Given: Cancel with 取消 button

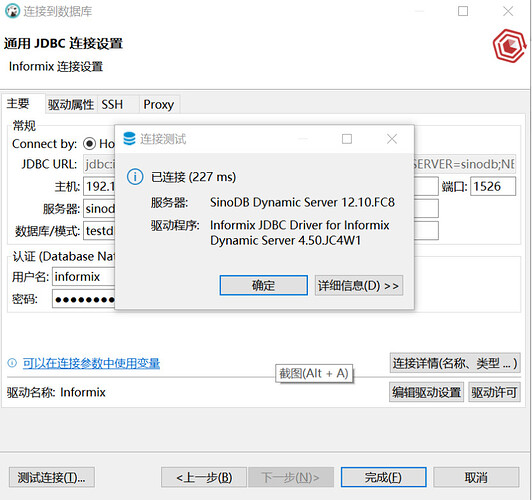Looking at the screenshot, I should click(x=476, y=477).
